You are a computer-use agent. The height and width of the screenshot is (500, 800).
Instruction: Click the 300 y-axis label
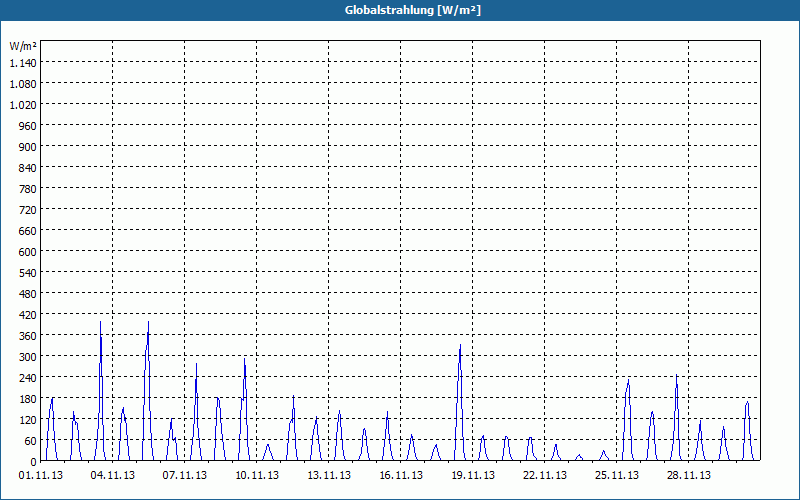(x=28, y=357)
